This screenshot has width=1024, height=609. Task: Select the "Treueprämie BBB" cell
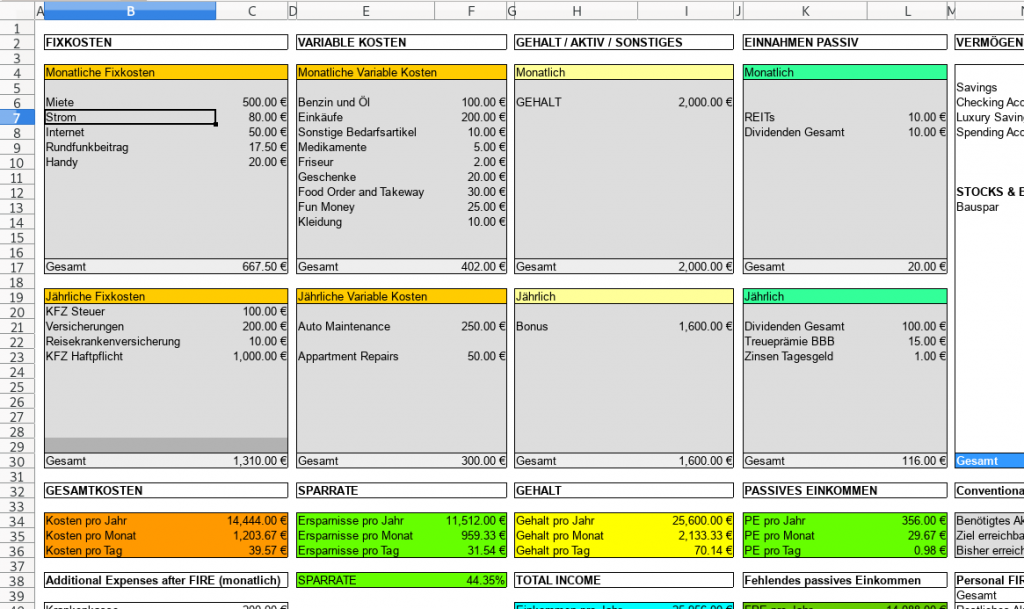805,342
